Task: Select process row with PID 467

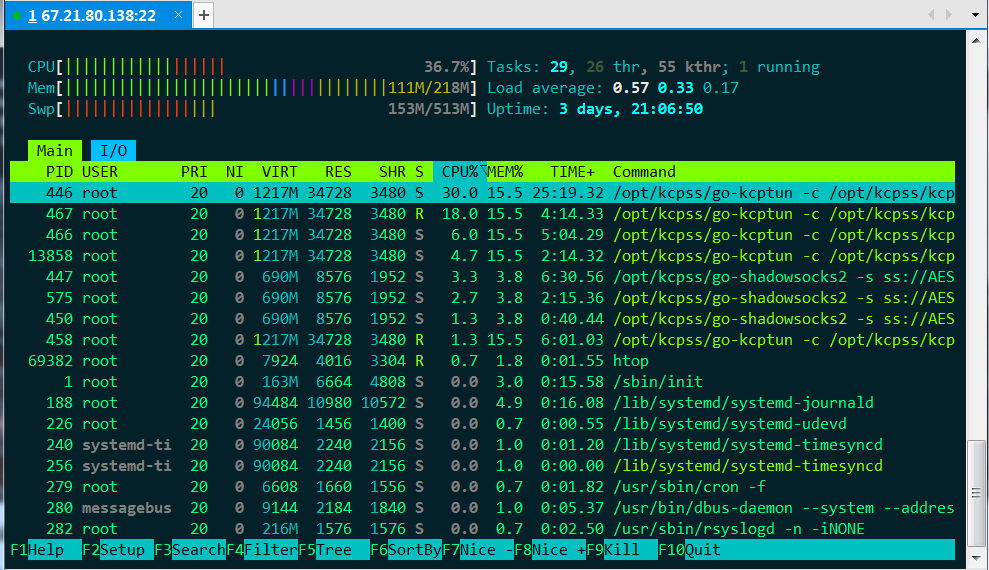Action: point(483,214)
